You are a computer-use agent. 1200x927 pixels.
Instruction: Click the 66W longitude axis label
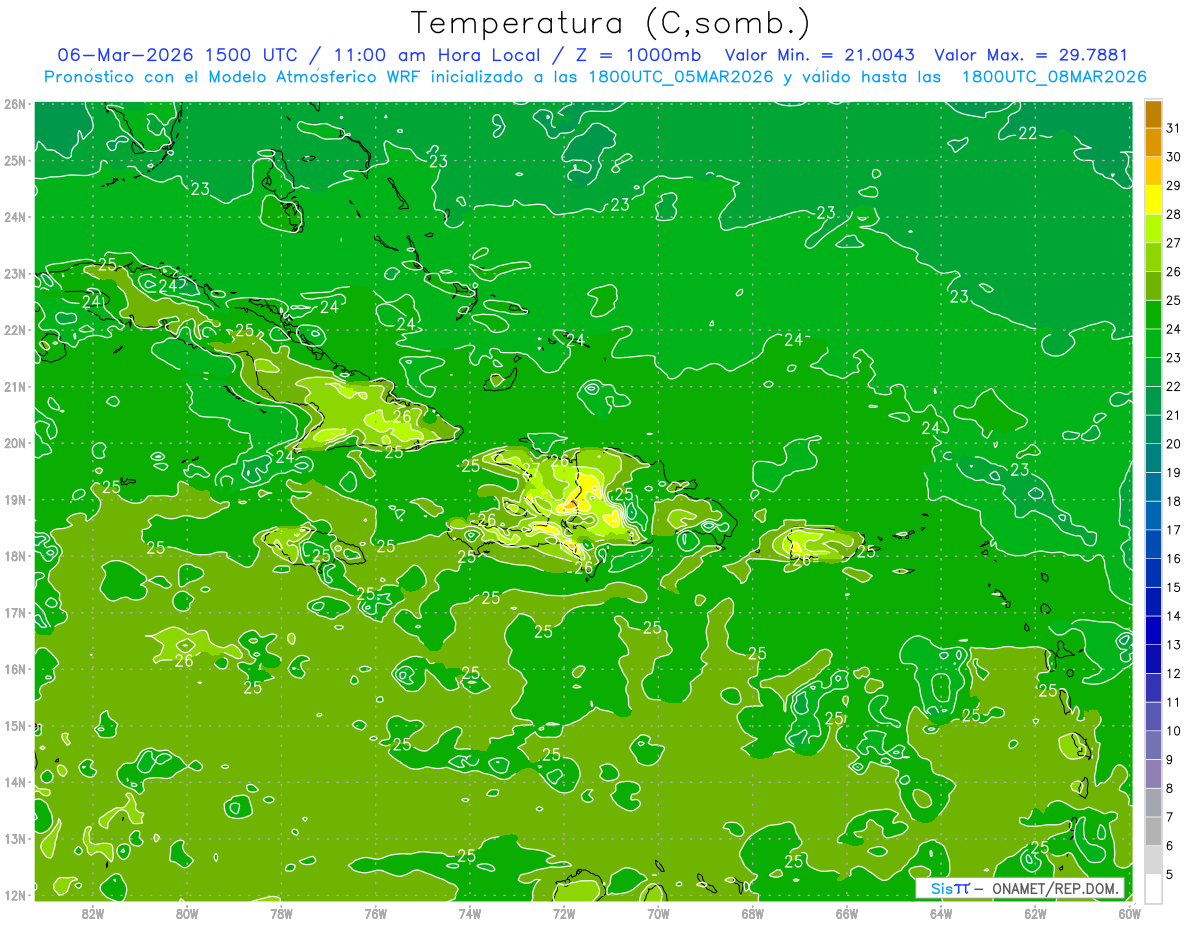[x=847, y=913]
